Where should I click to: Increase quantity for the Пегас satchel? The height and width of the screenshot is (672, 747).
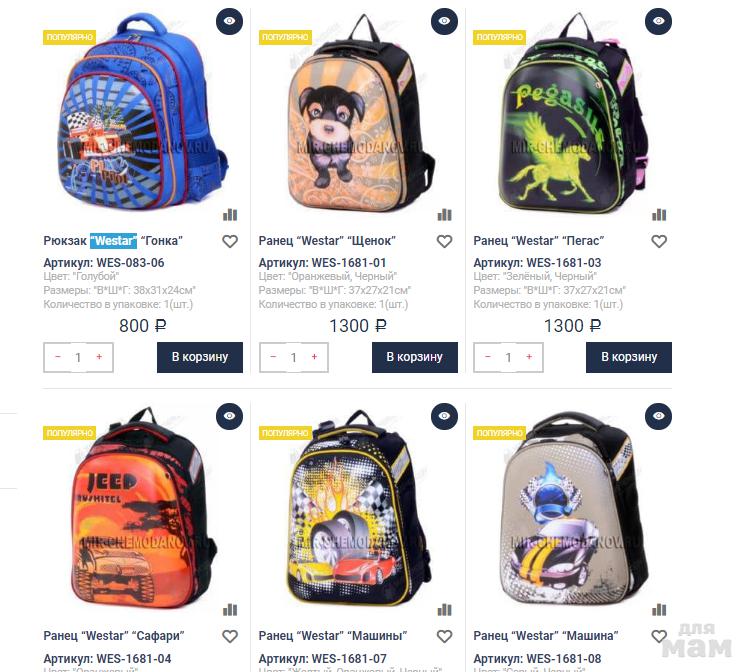pos(529,357)
